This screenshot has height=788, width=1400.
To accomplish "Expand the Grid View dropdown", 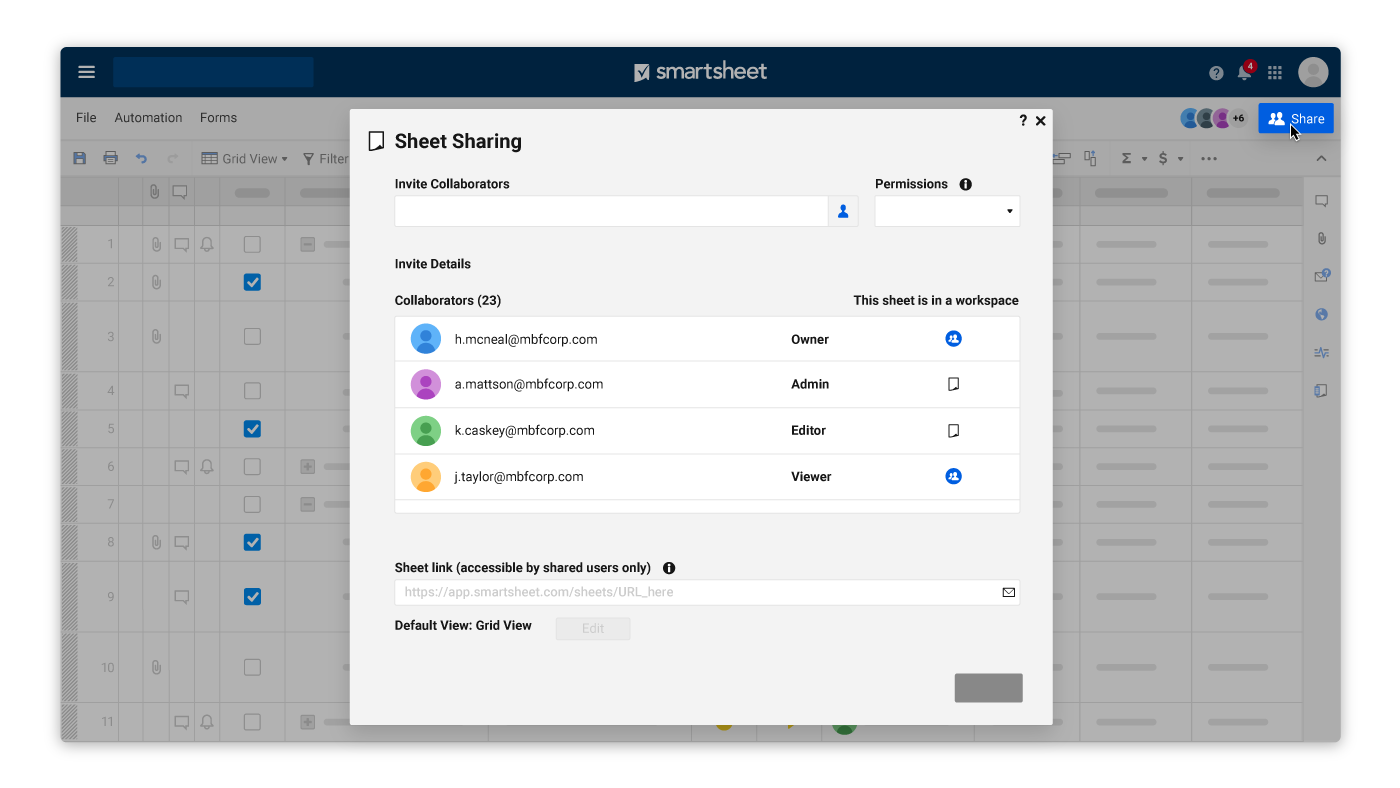I will 244,158.
